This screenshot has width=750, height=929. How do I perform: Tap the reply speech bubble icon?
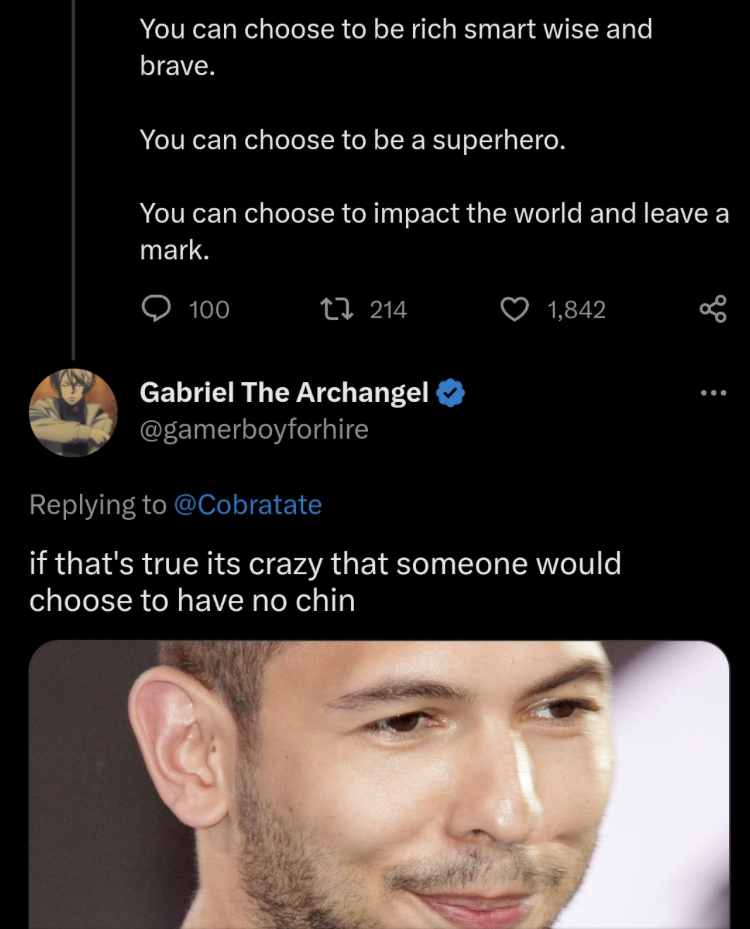point(155,310)
